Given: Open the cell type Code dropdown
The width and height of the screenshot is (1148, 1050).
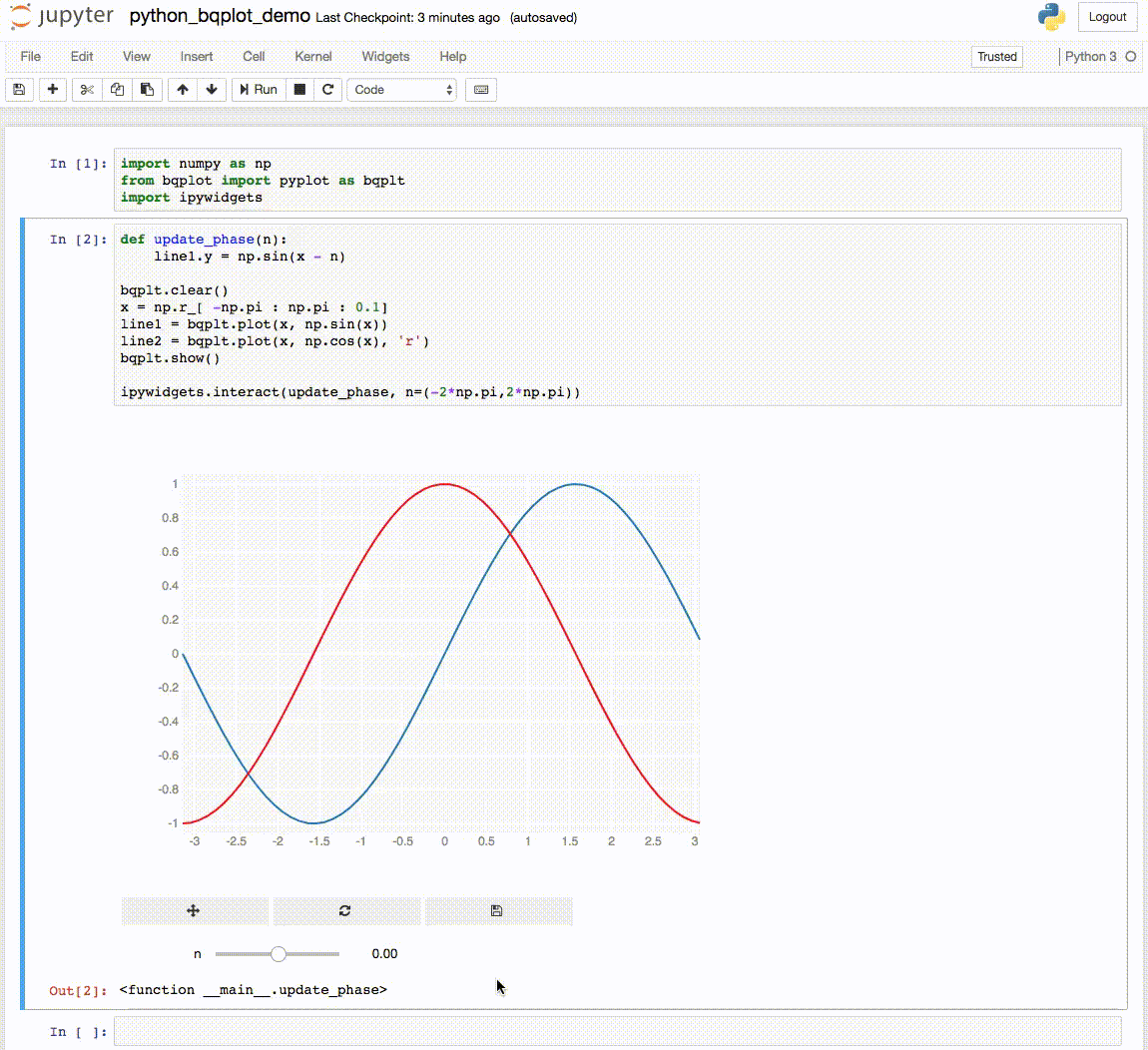Looking at the screenshot, I should tap(401, 90).
